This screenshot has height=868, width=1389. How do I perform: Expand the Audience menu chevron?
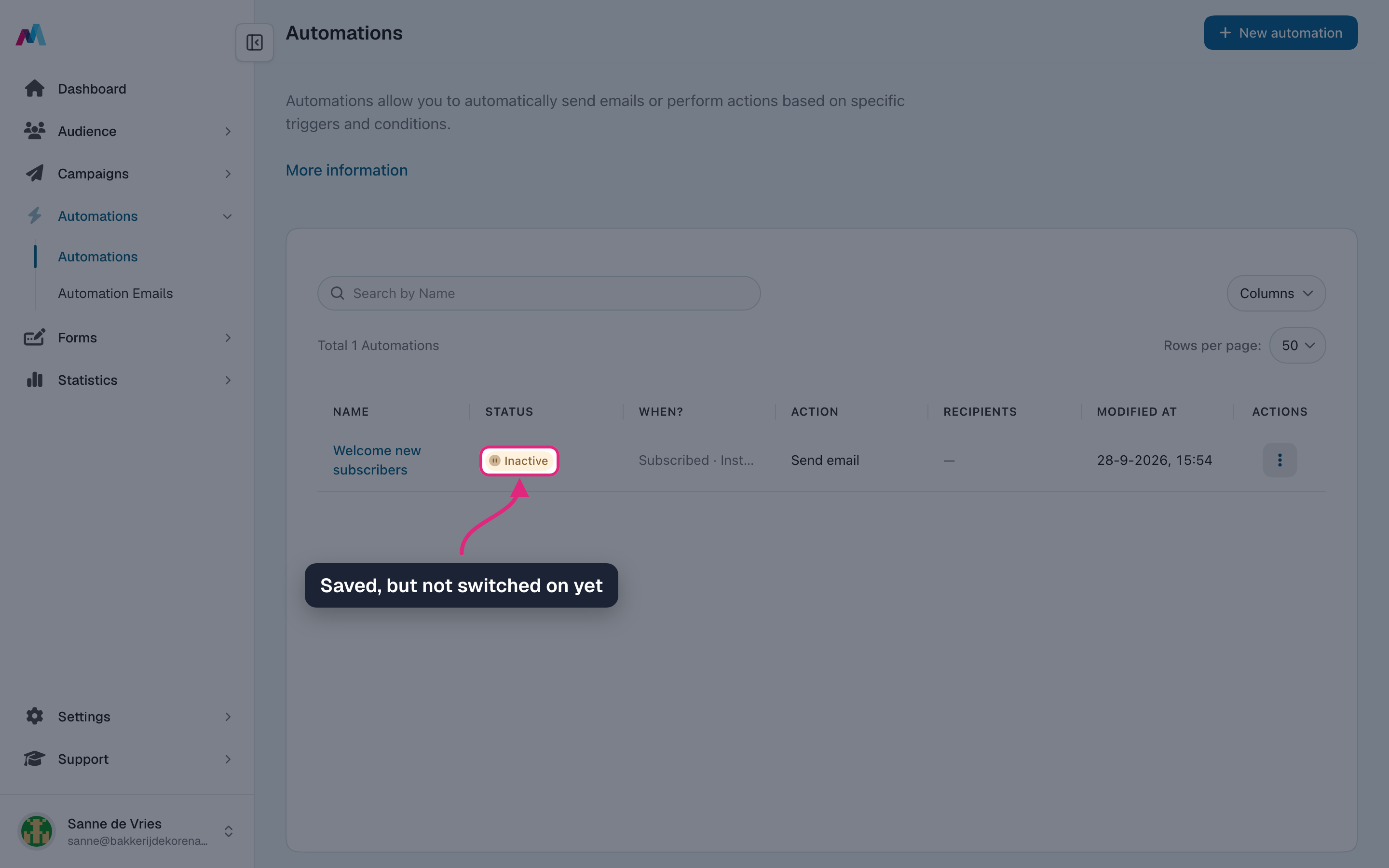(x=228, y=132)
